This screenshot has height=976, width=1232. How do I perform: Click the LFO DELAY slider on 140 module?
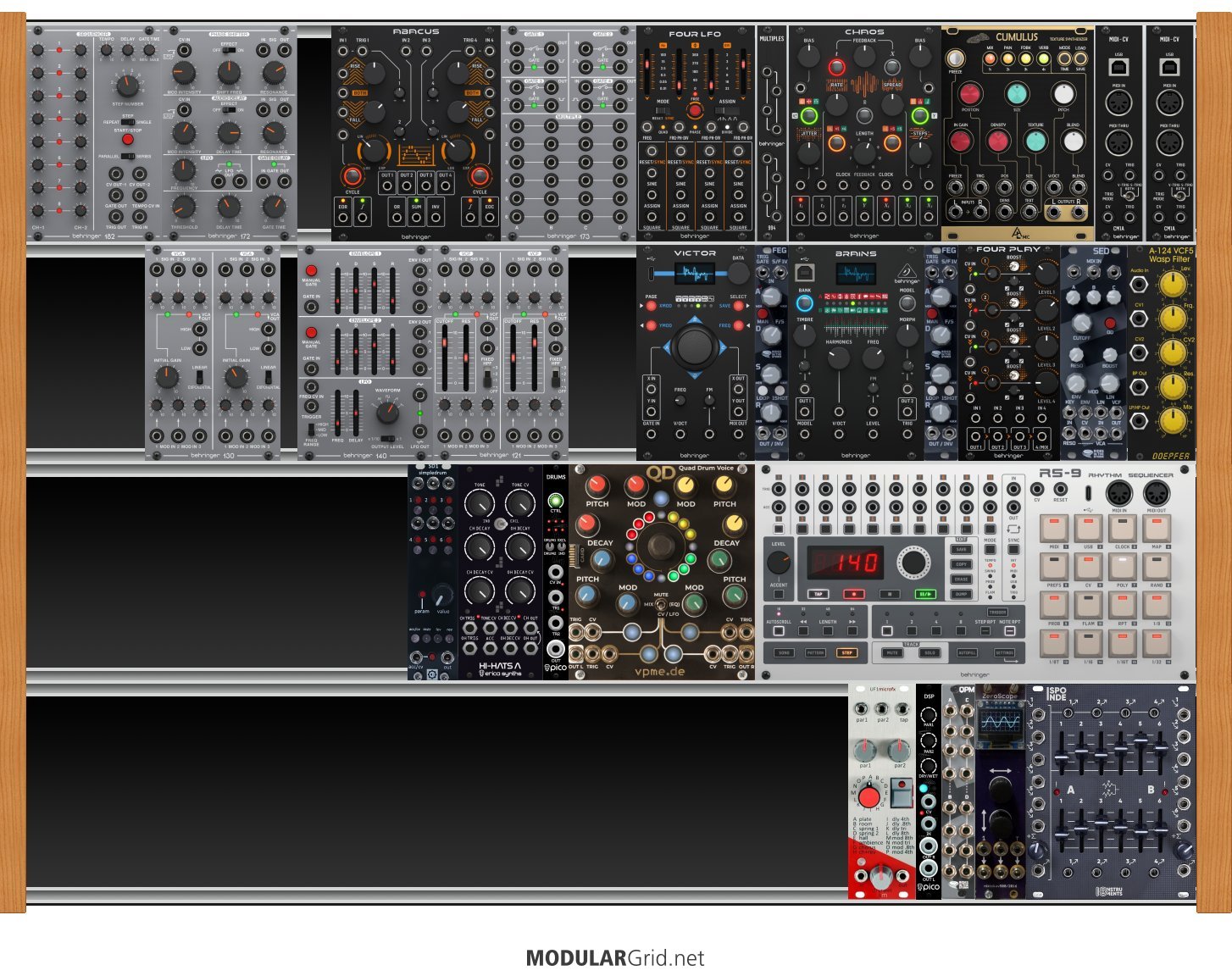357,413
